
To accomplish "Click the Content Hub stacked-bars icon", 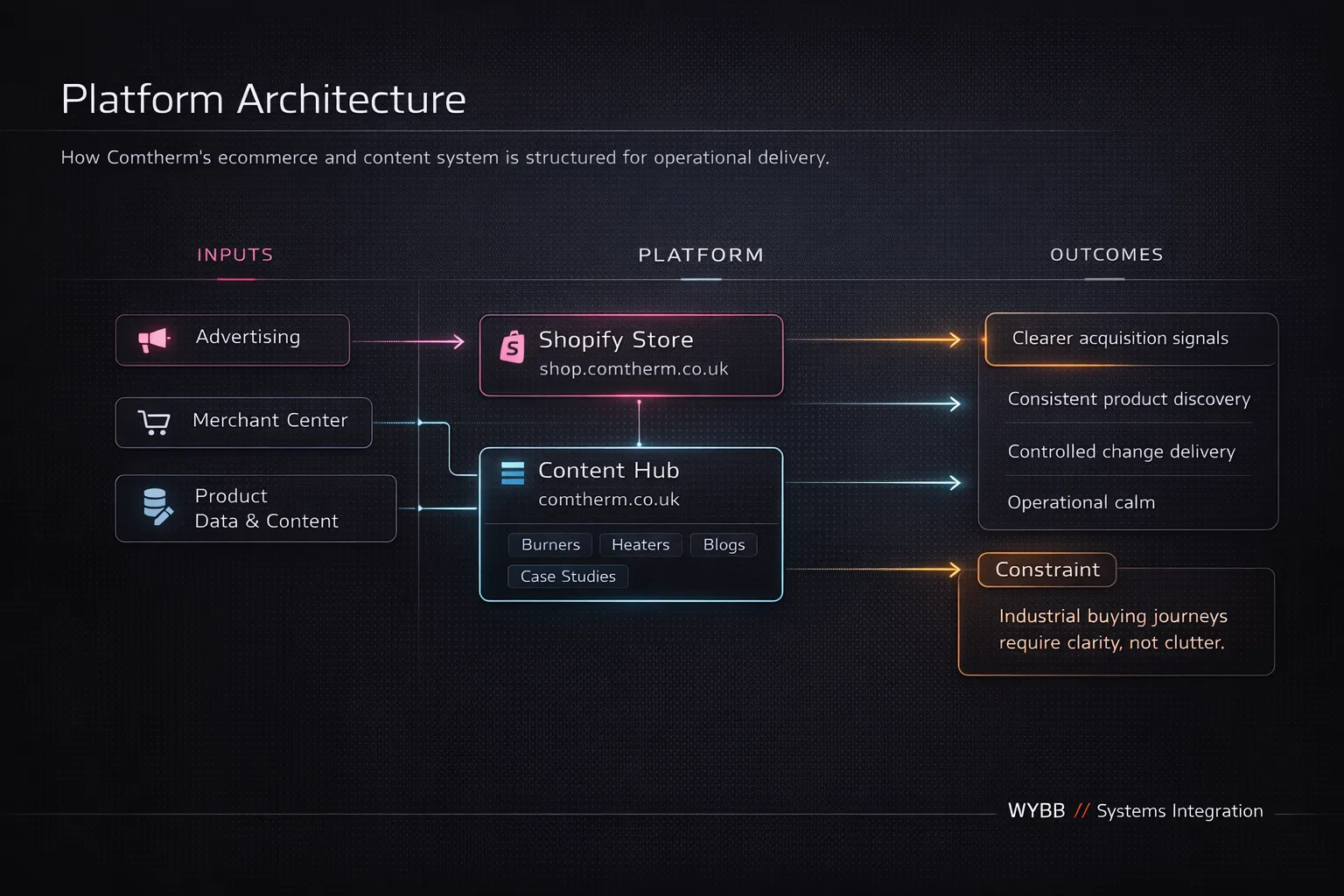I will 513,472.
